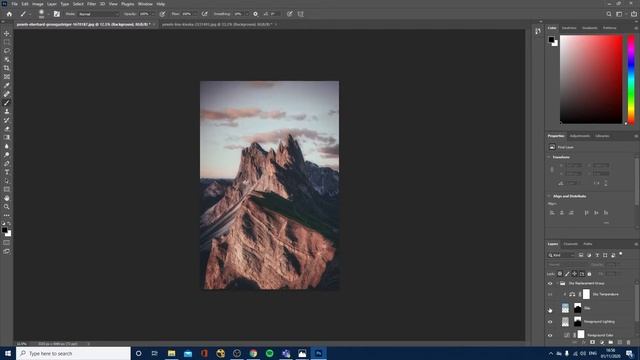Select the Crop tool
This screenshot has height=360, width=640.
[7, 68]
